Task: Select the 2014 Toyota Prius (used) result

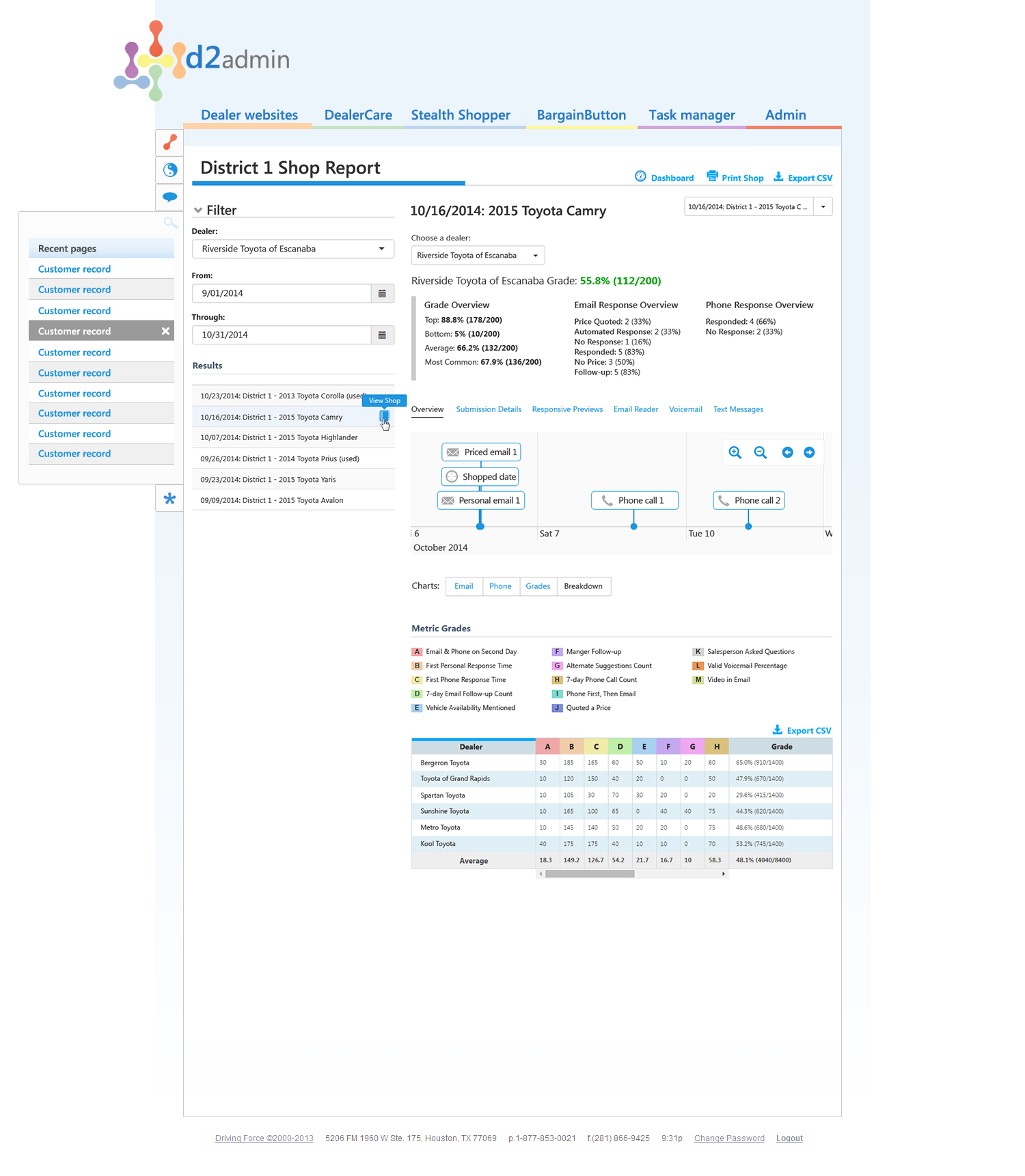Action: click(293, 459)
